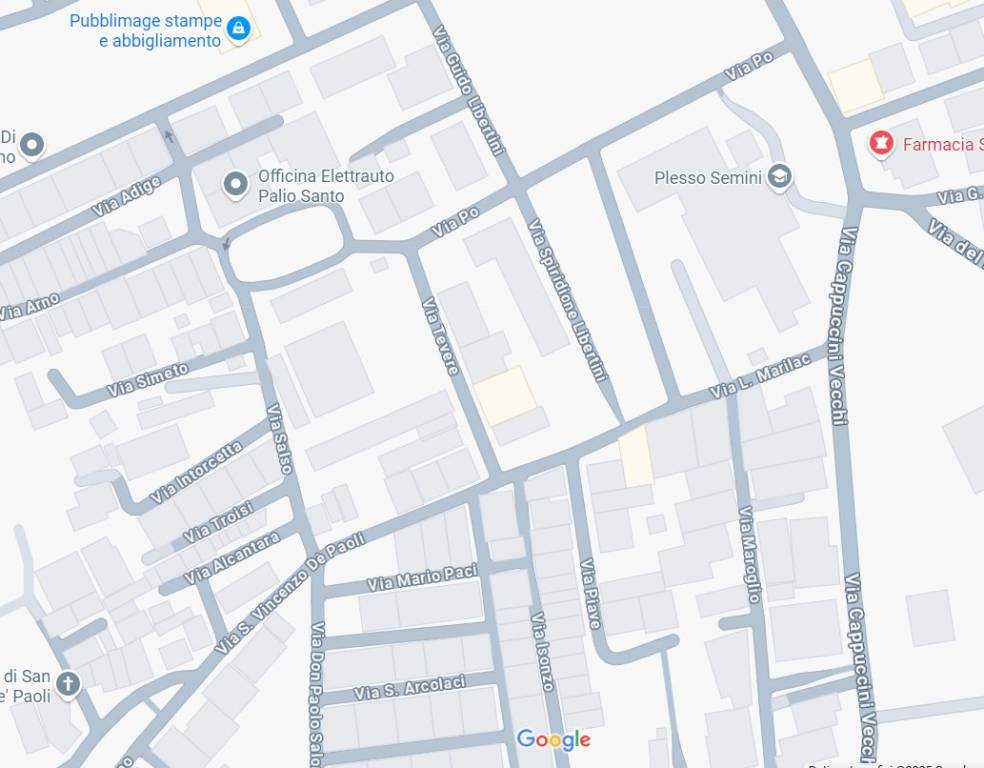This screenshot has height=768, width=984.
Task: Click the Via Tevere street label
Action: pos(441,336)
